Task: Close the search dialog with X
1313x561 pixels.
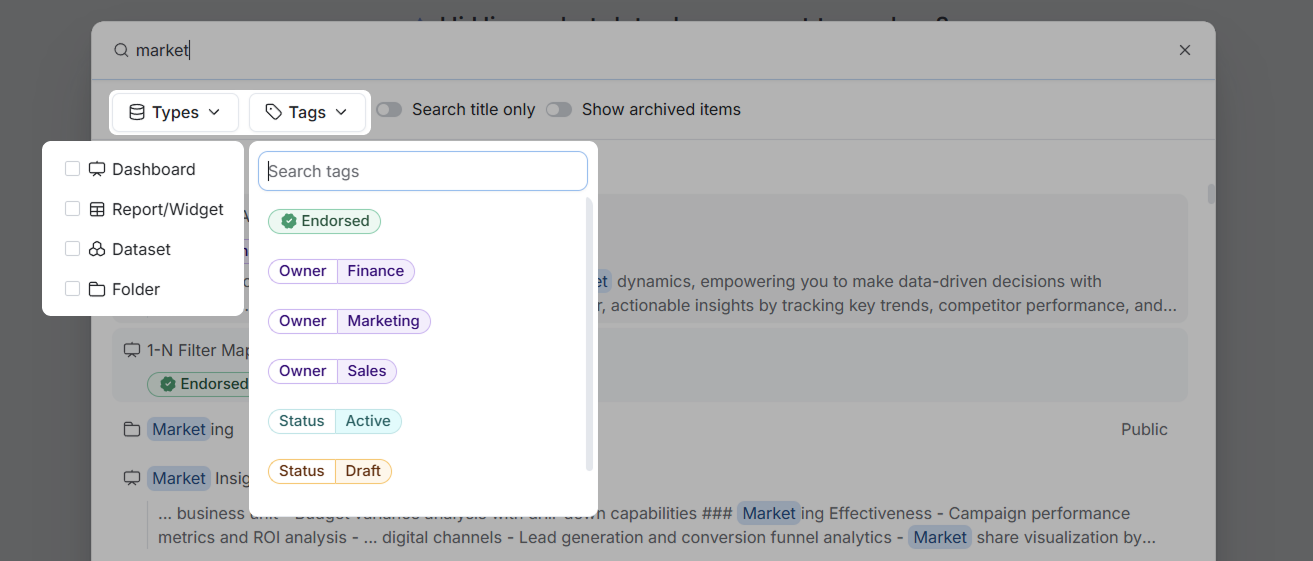Action: point(1185,50)
